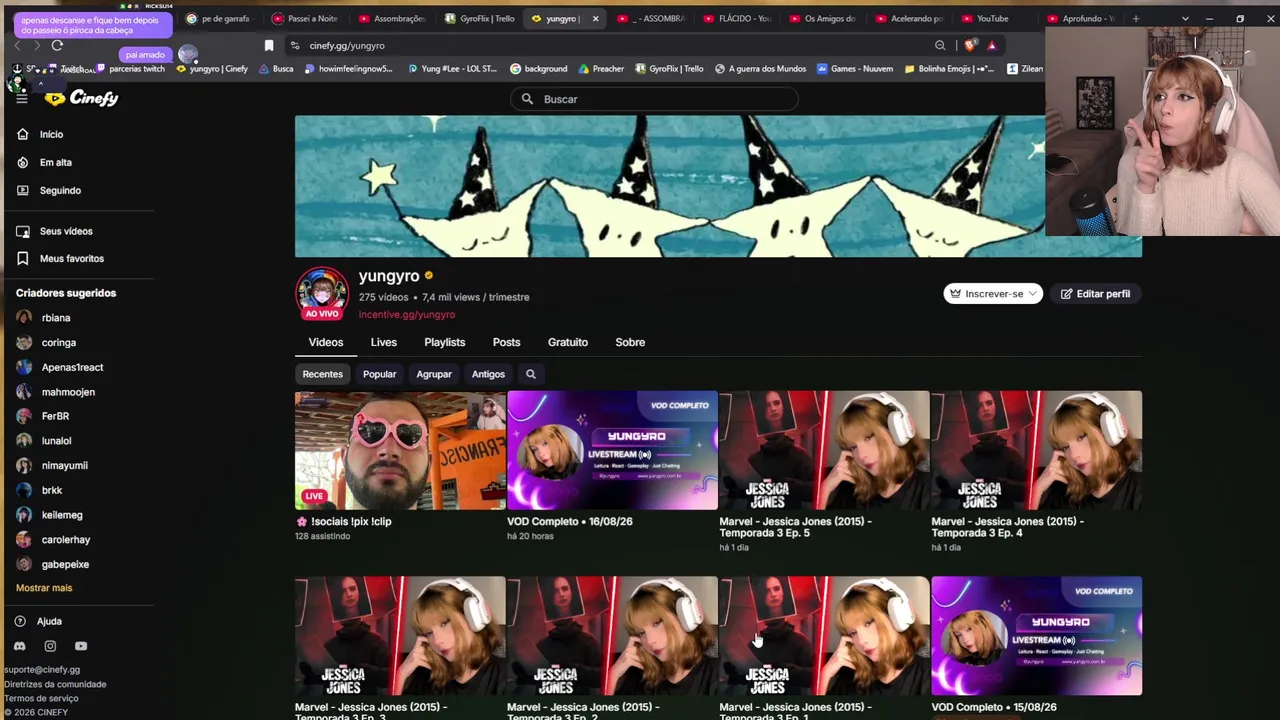The image size is (1280, 720).
Task: Expand the browser tab list chevron
Action: pyautogui.click(x=1185, y=18)
